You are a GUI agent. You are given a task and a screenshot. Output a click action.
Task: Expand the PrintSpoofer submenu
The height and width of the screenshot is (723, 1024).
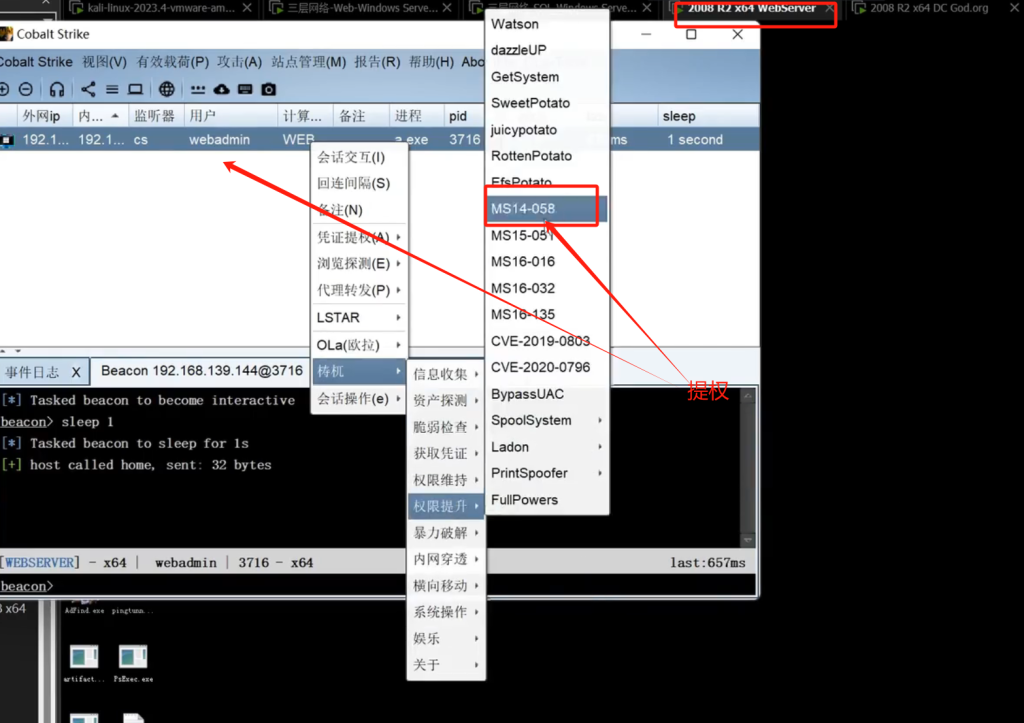pyautogui.click(x=546, y=474)
